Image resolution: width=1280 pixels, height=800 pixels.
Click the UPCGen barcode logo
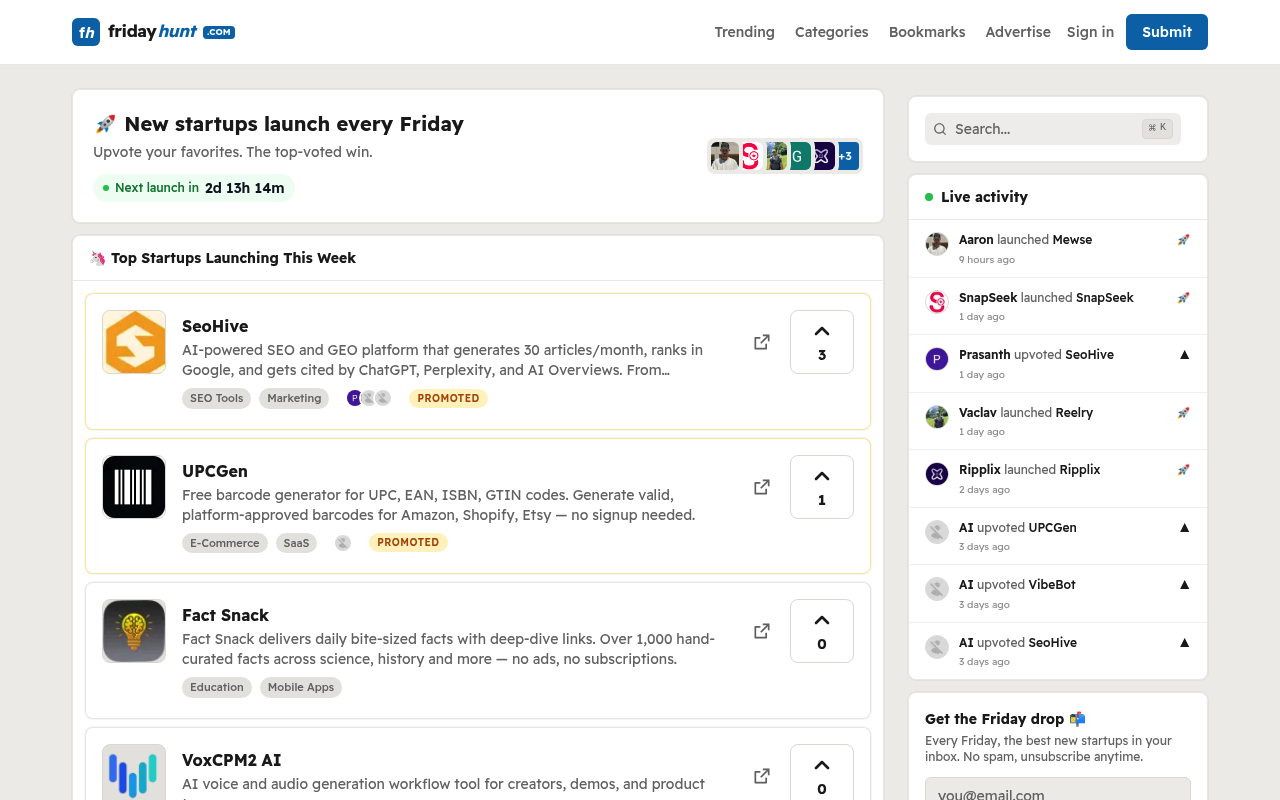pyautogui.click(x=134, y=487)
